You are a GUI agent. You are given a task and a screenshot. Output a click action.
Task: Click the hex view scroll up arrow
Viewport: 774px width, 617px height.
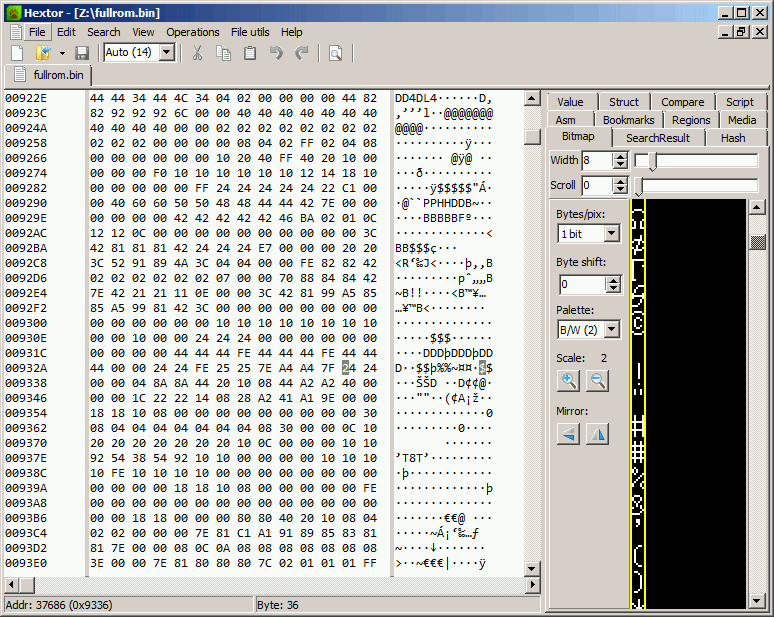click(x=532, y=98)
